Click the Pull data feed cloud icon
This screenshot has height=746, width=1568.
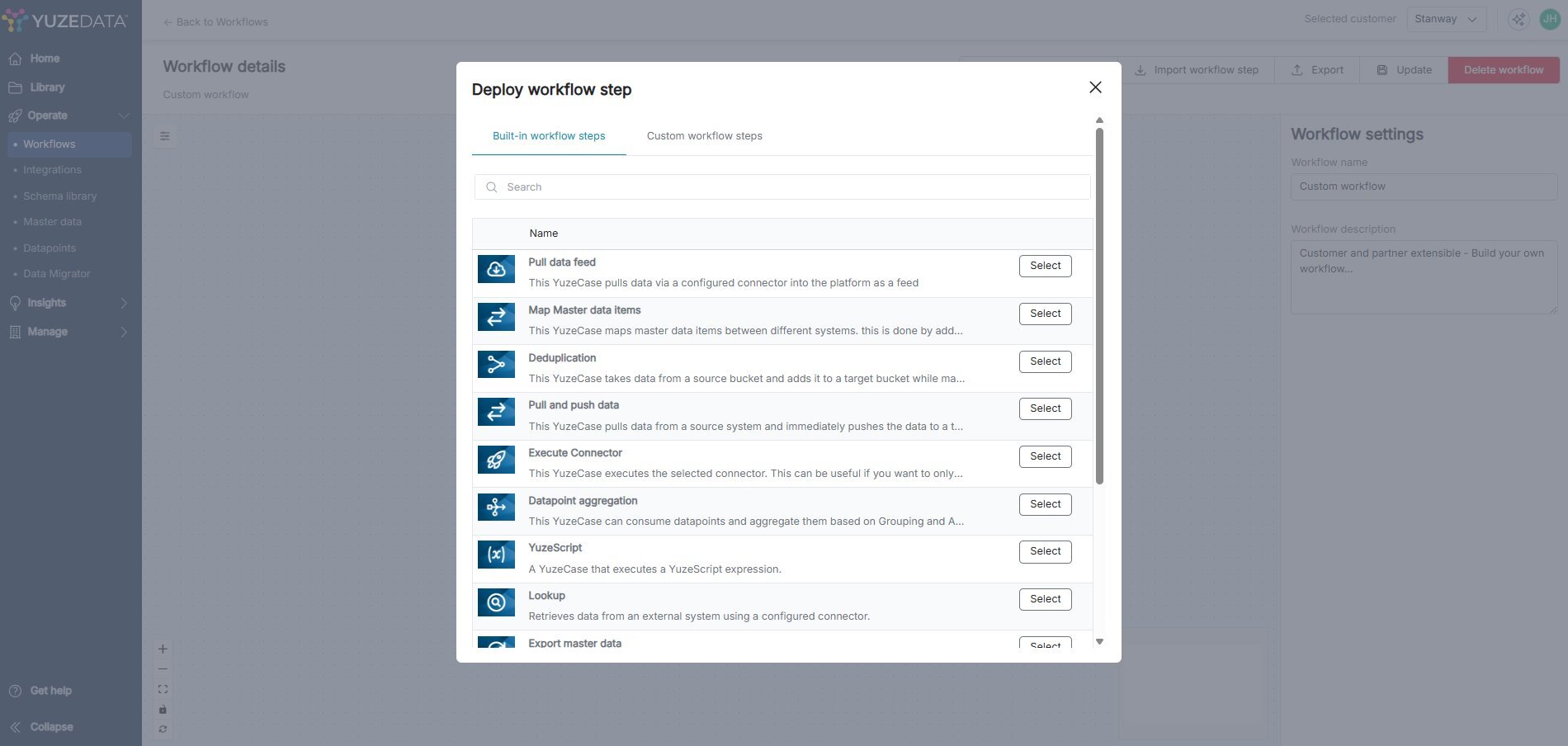[x=496, y=269]
